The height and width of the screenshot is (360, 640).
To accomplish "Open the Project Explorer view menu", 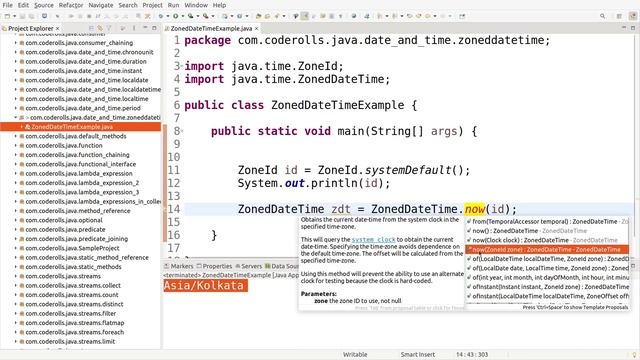I will click(134, 28).
